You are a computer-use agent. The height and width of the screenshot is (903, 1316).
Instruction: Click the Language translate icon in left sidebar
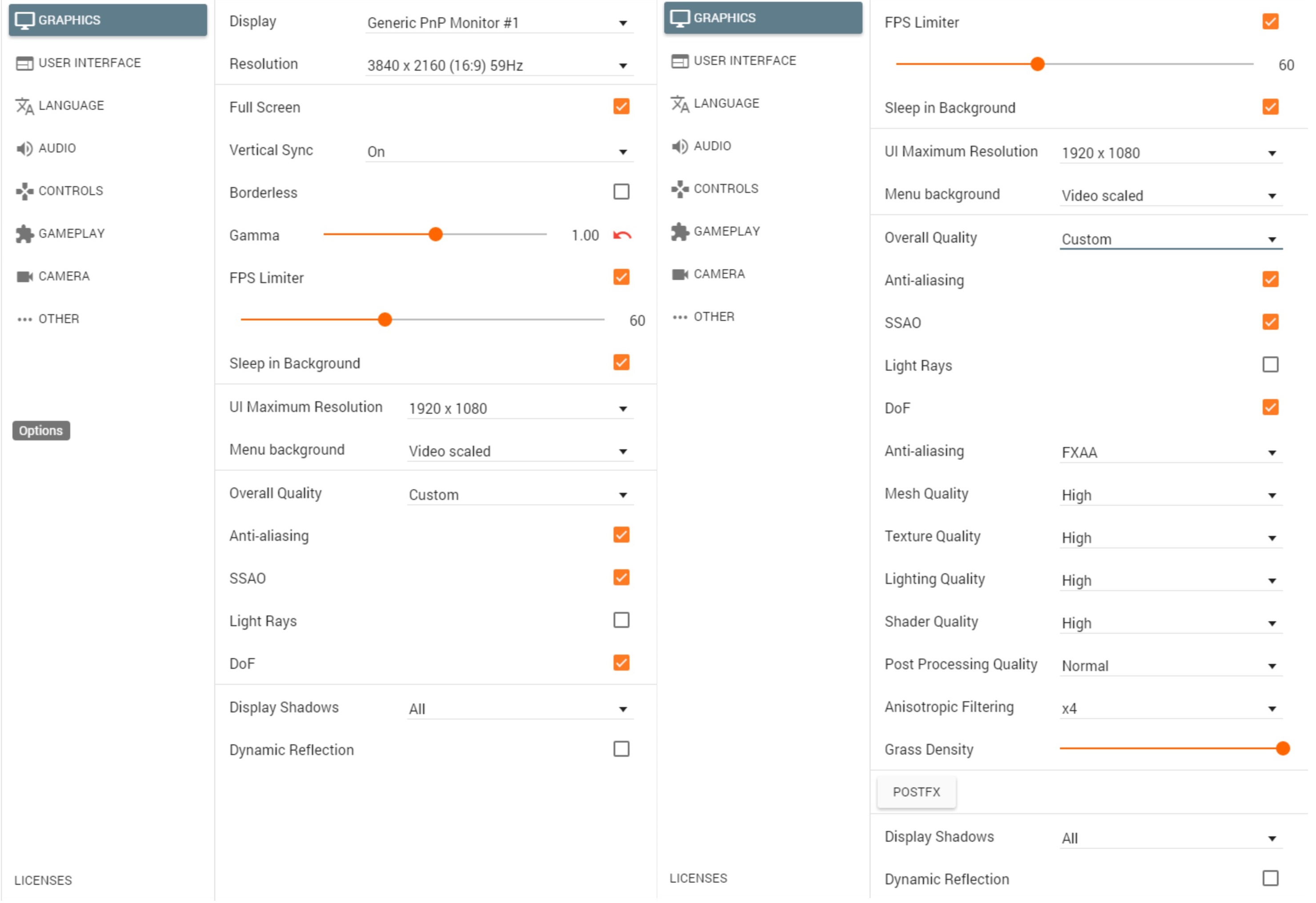(25, 106)
